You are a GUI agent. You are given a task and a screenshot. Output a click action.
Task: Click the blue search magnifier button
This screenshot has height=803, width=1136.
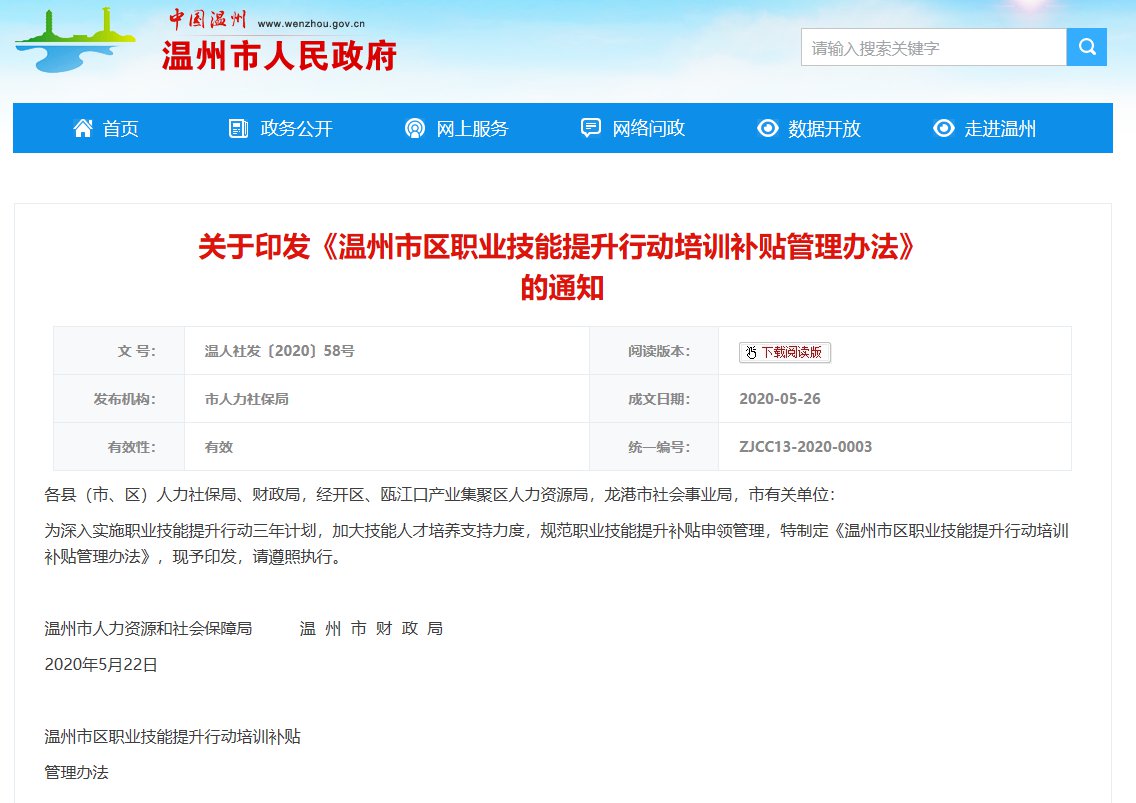pos(1086,47)
